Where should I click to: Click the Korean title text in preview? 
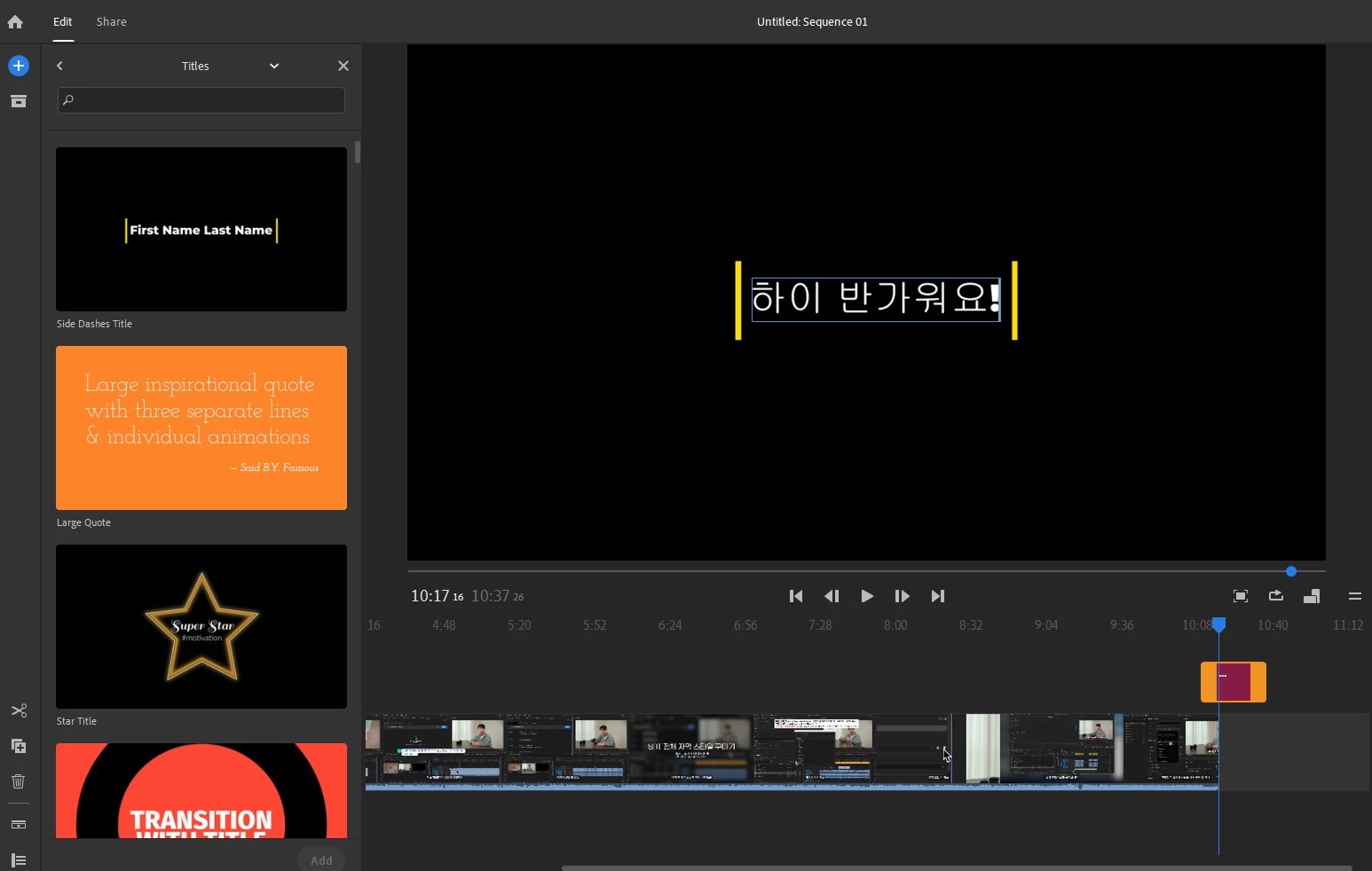876,298
